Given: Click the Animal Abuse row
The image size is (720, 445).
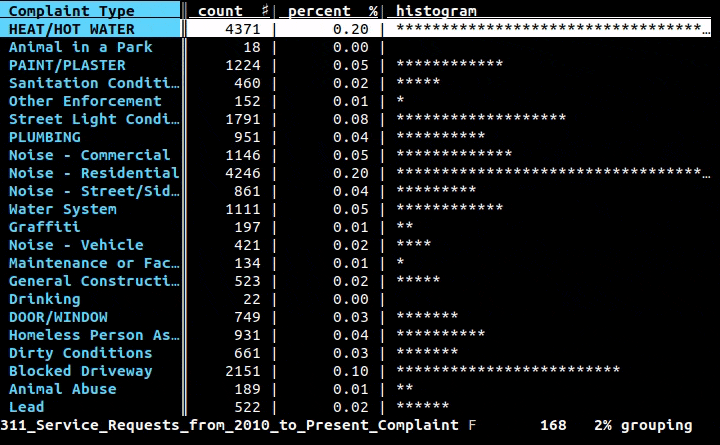Looking at the screenshot, I should click(355, 389).
